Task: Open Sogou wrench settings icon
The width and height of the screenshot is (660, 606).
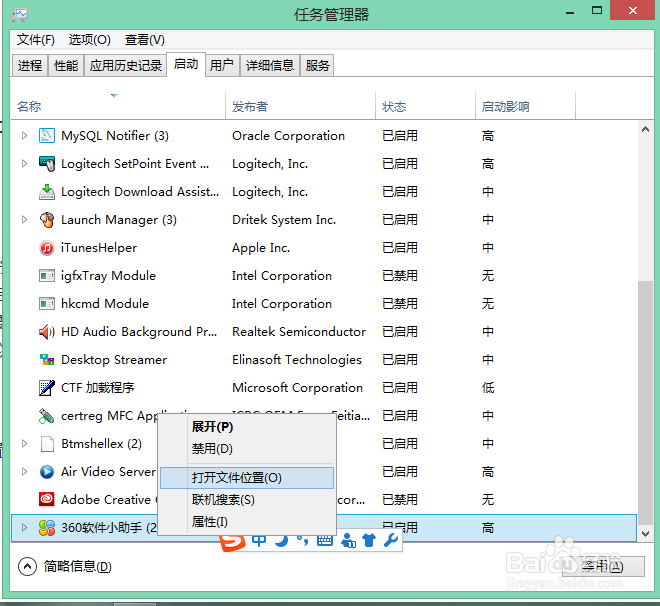Action: click(391, 540)
